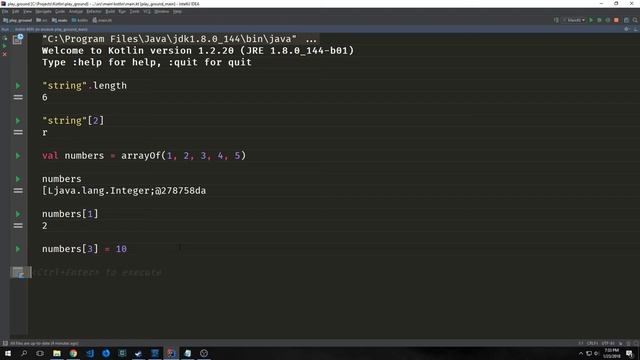The height and width of the screenshot is (360, 640).
Task: Open the View menu
Action: point(27,11)
